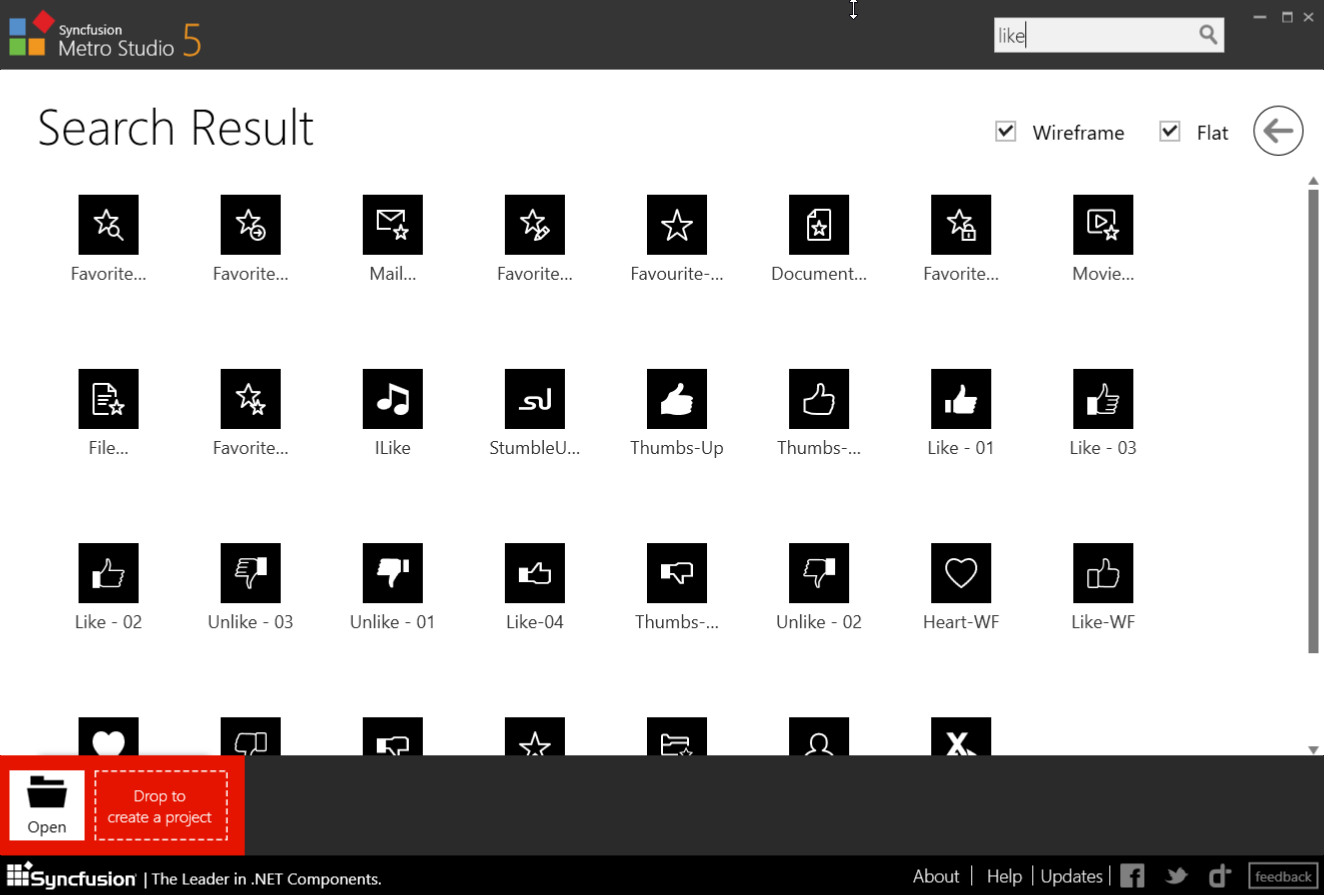Pick the Heart-WF icon
The height and width of the screenshot is (895, 1324).
point(960,573)
